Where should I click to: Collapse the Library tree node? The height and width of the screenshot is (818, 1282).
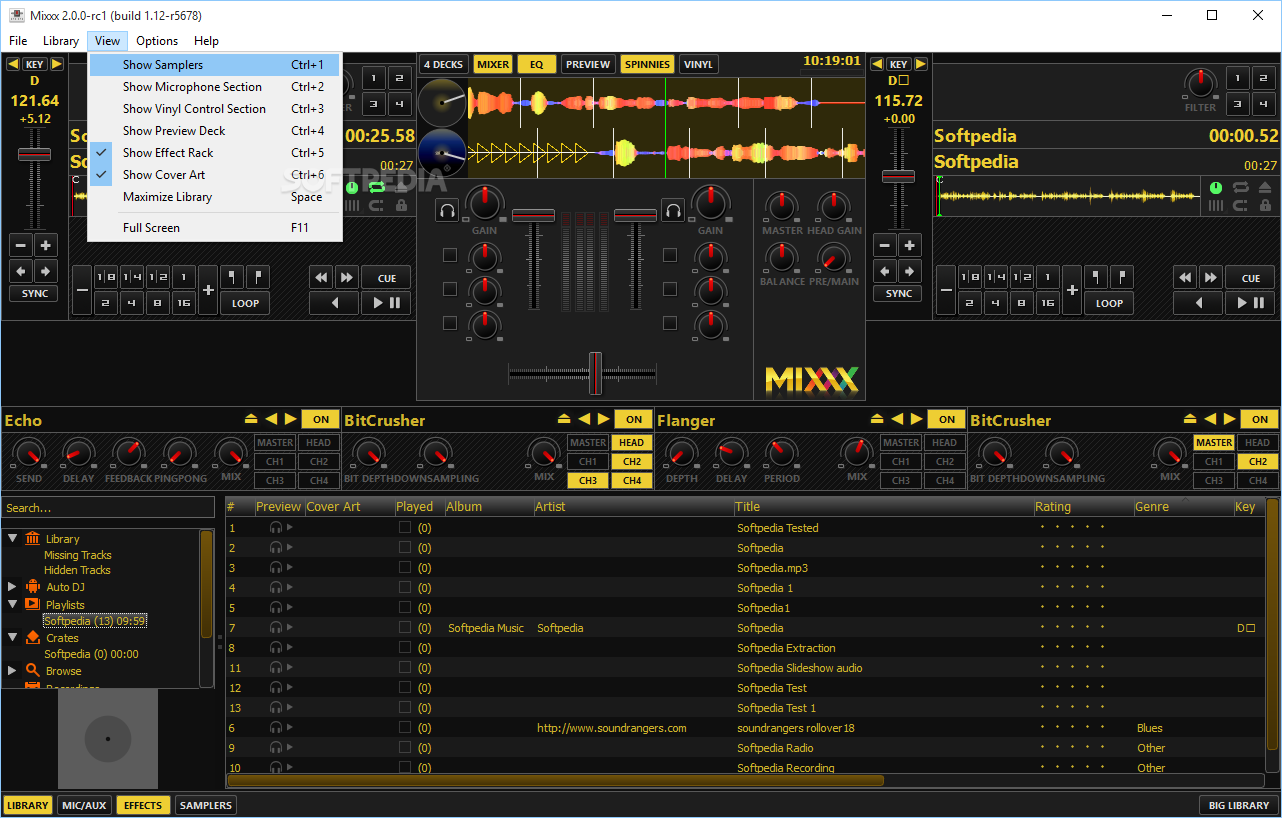(13, 538)
